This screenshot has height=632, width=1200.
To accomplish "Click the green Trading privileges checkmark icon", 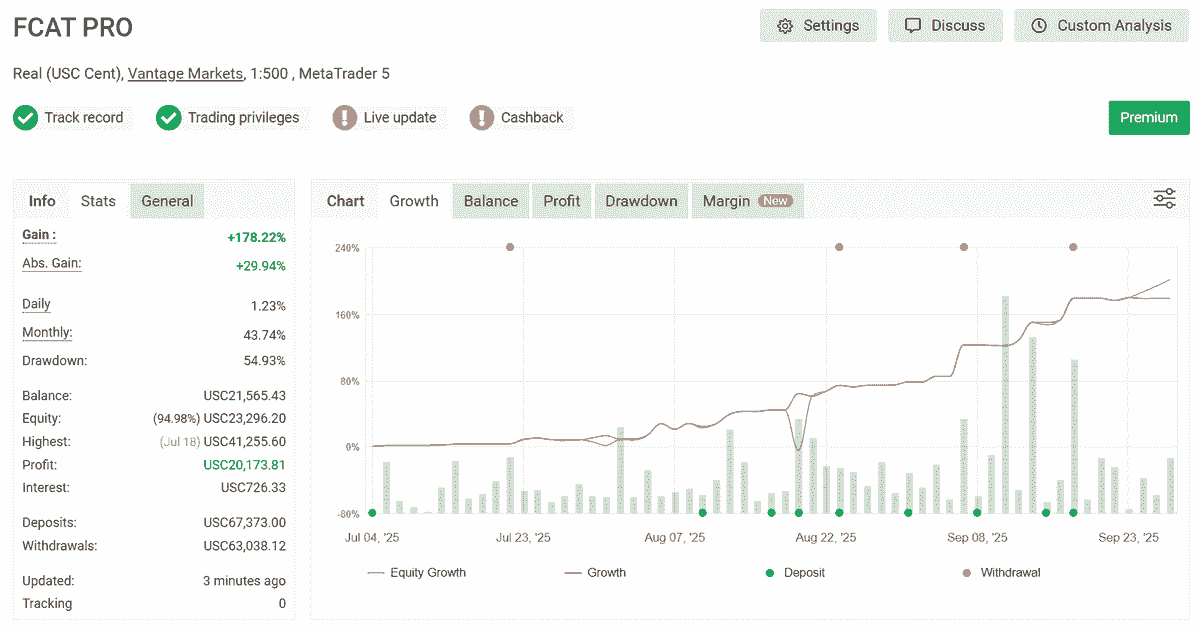I will pos(169,118).
